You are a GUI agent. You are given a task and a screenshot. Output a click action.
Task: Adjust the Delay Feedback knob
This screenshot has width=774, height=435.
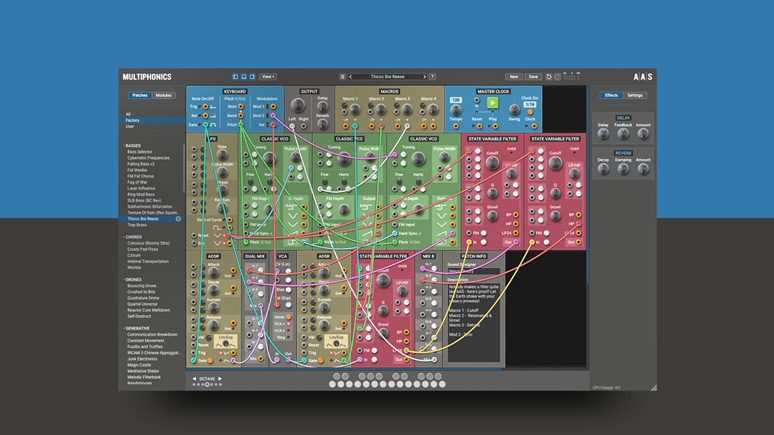pyautogui.click(x=623, y=134)
